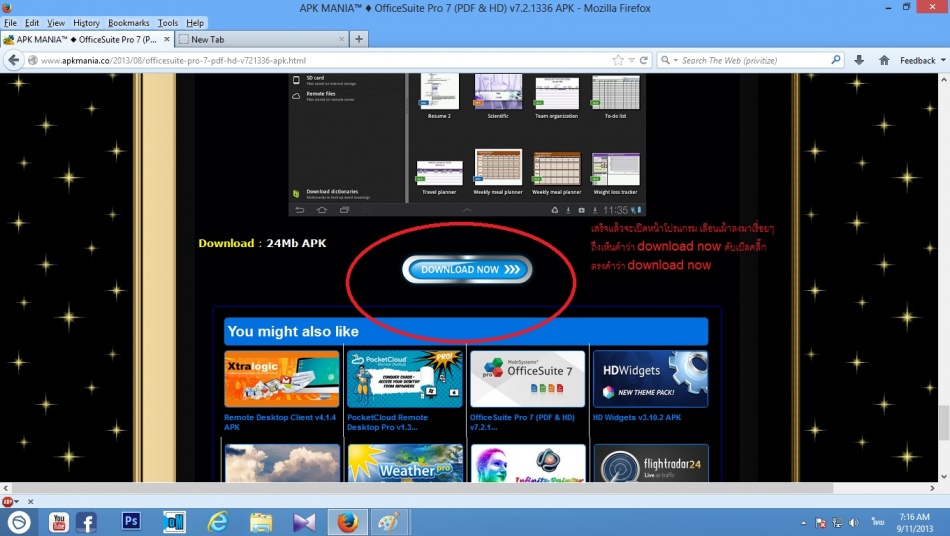Open the HD Widgets v3.10.2 APK link
This screenshot has width=950, height=536.
tap(637, 418)
